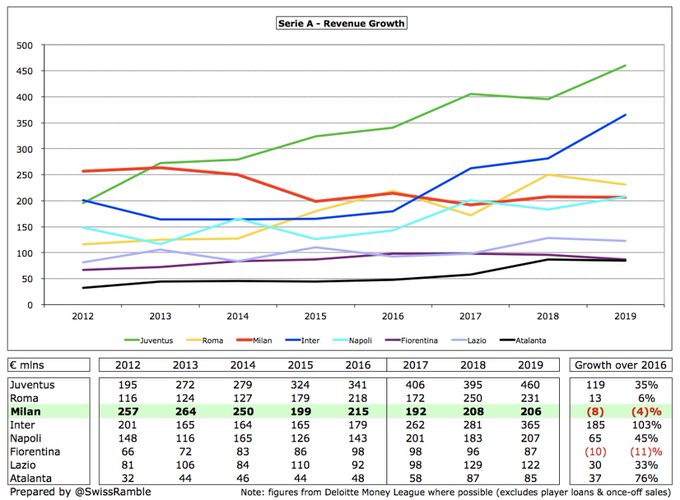680x500 pixels.
Task: Click Milan red absolute growth value (8)
Action: (595, 412)
